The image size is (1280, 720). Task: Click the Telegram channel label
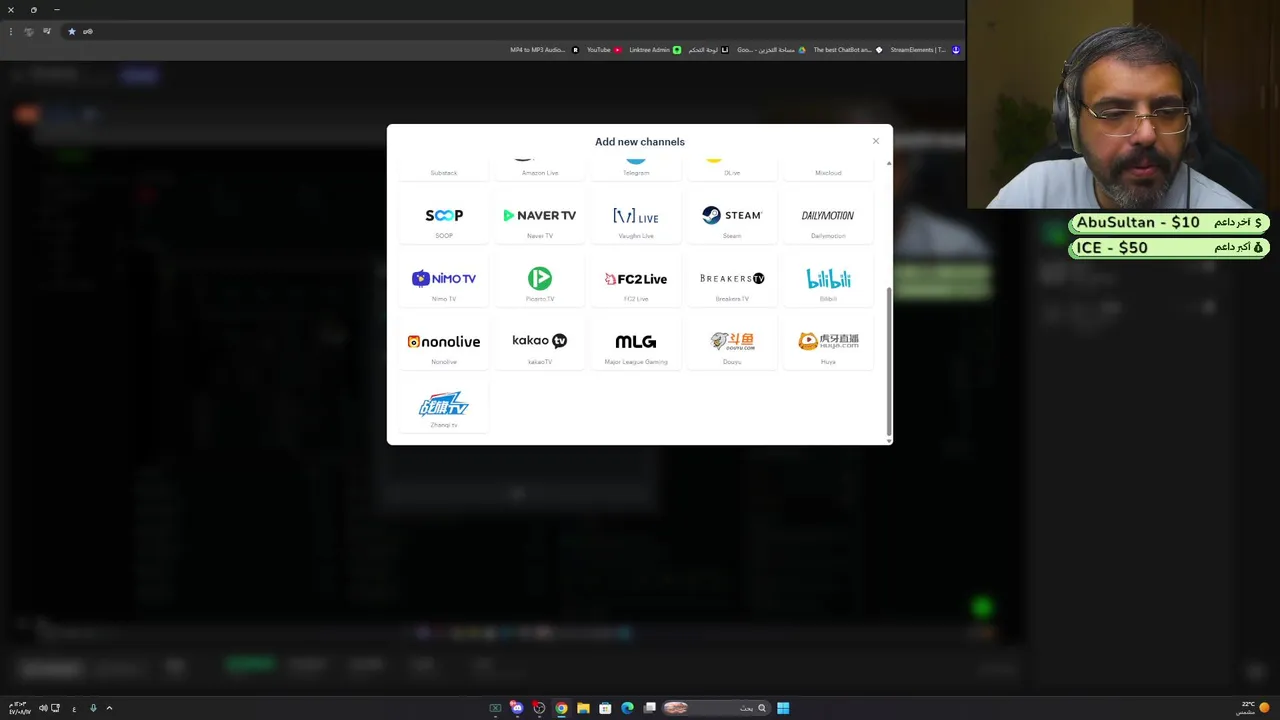(x=636, y=173)
